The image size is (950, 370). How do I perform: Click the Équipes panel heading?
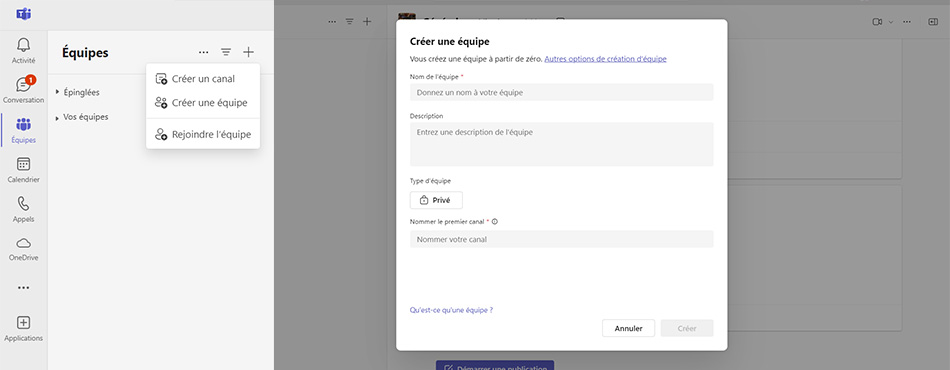(85, 53)
